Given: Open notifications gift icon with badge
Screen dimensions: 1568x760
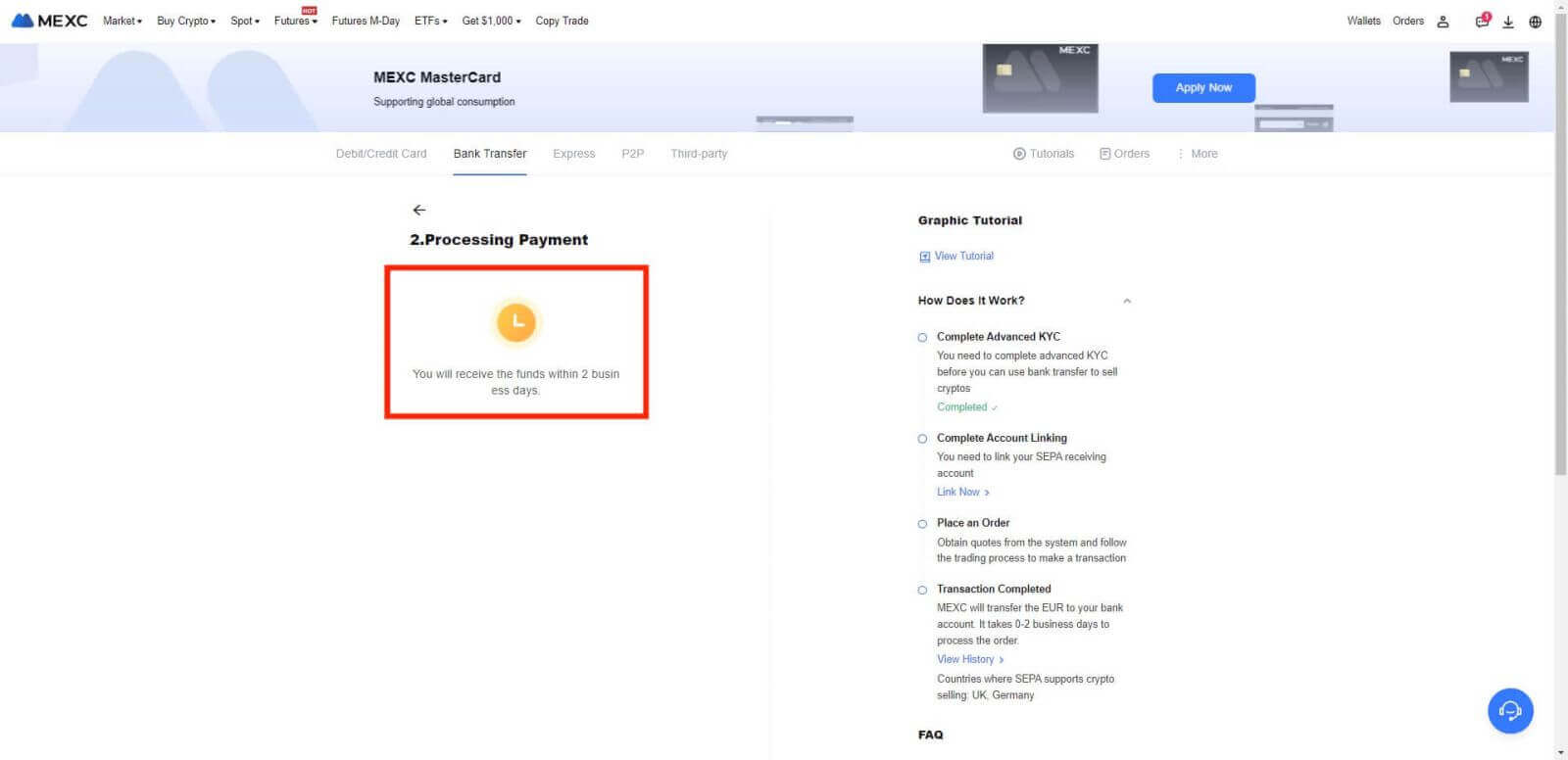Looking at the screenshot, I should tap(1483, 21).
